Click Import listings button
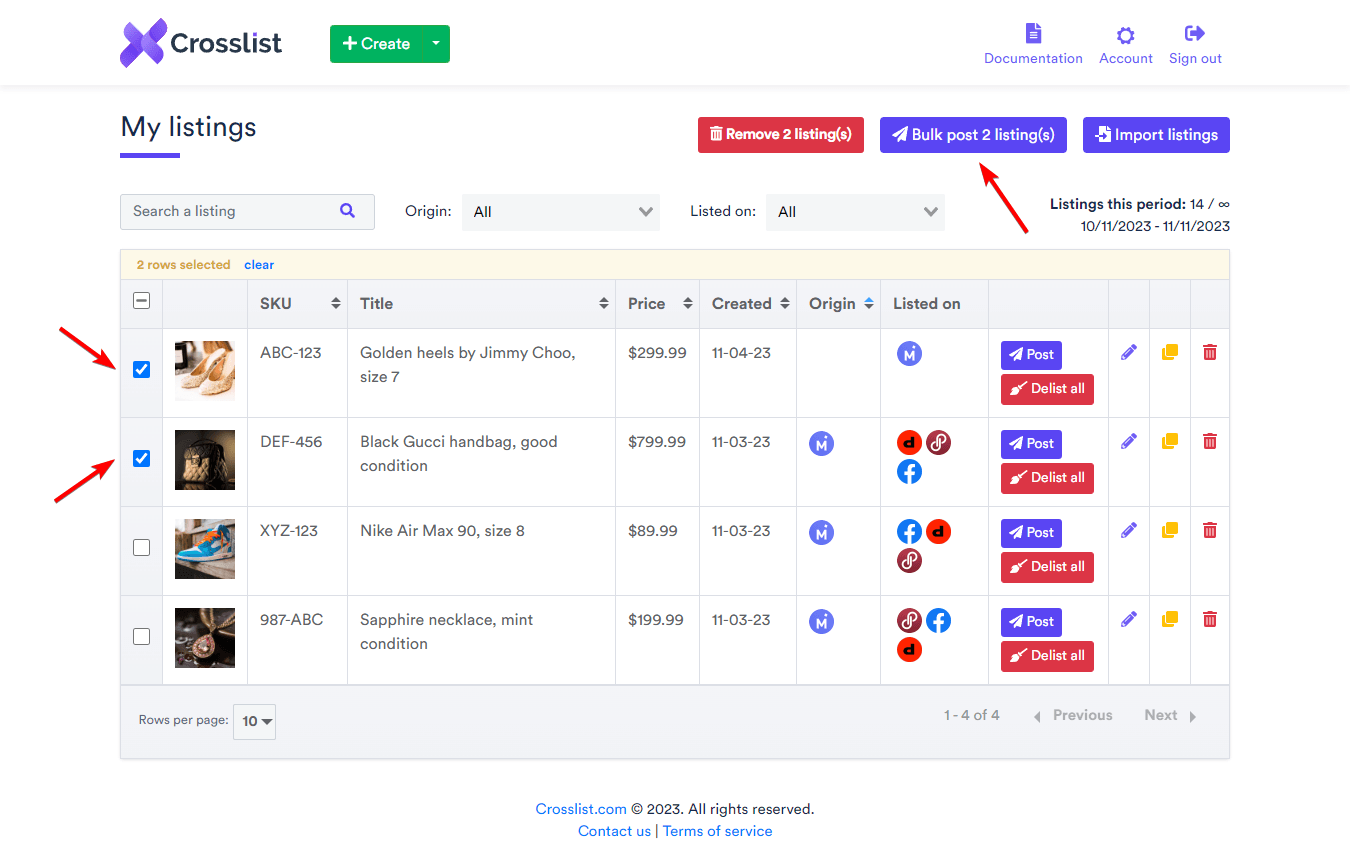 [x=1156, y=135]
